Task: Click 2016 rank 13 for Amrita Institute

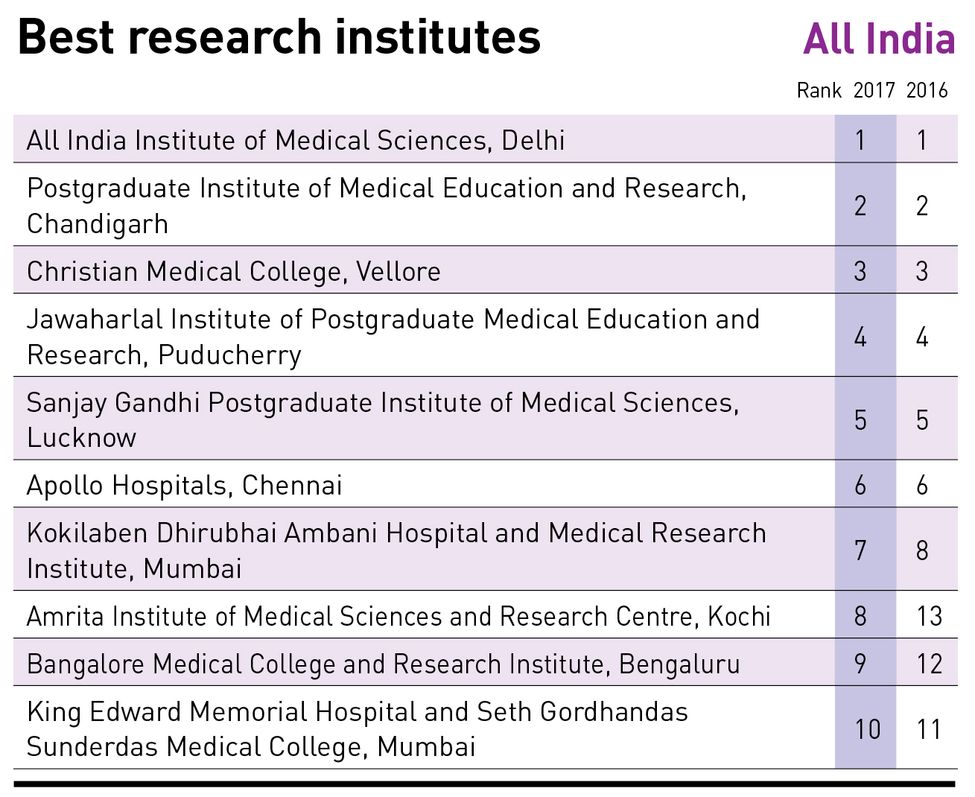Action: pos(929,616)
